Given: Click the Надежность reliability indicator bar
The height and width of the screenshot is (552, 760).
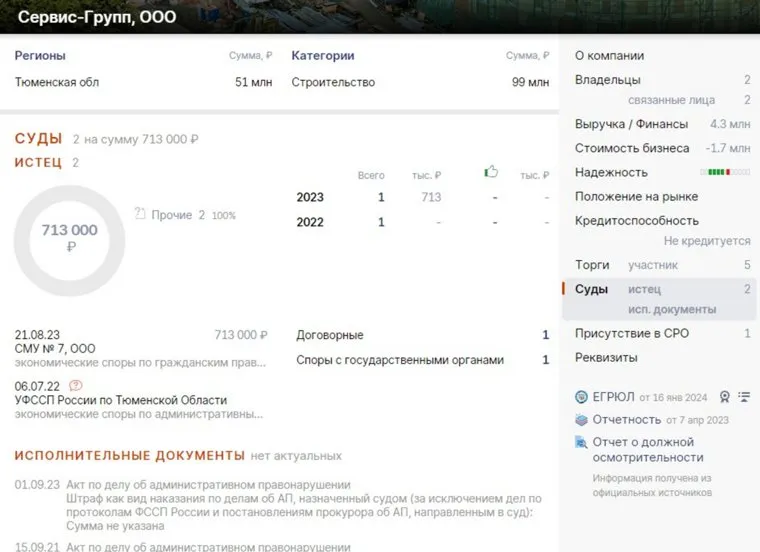Looking at the screenshot, I should (730, 172).
